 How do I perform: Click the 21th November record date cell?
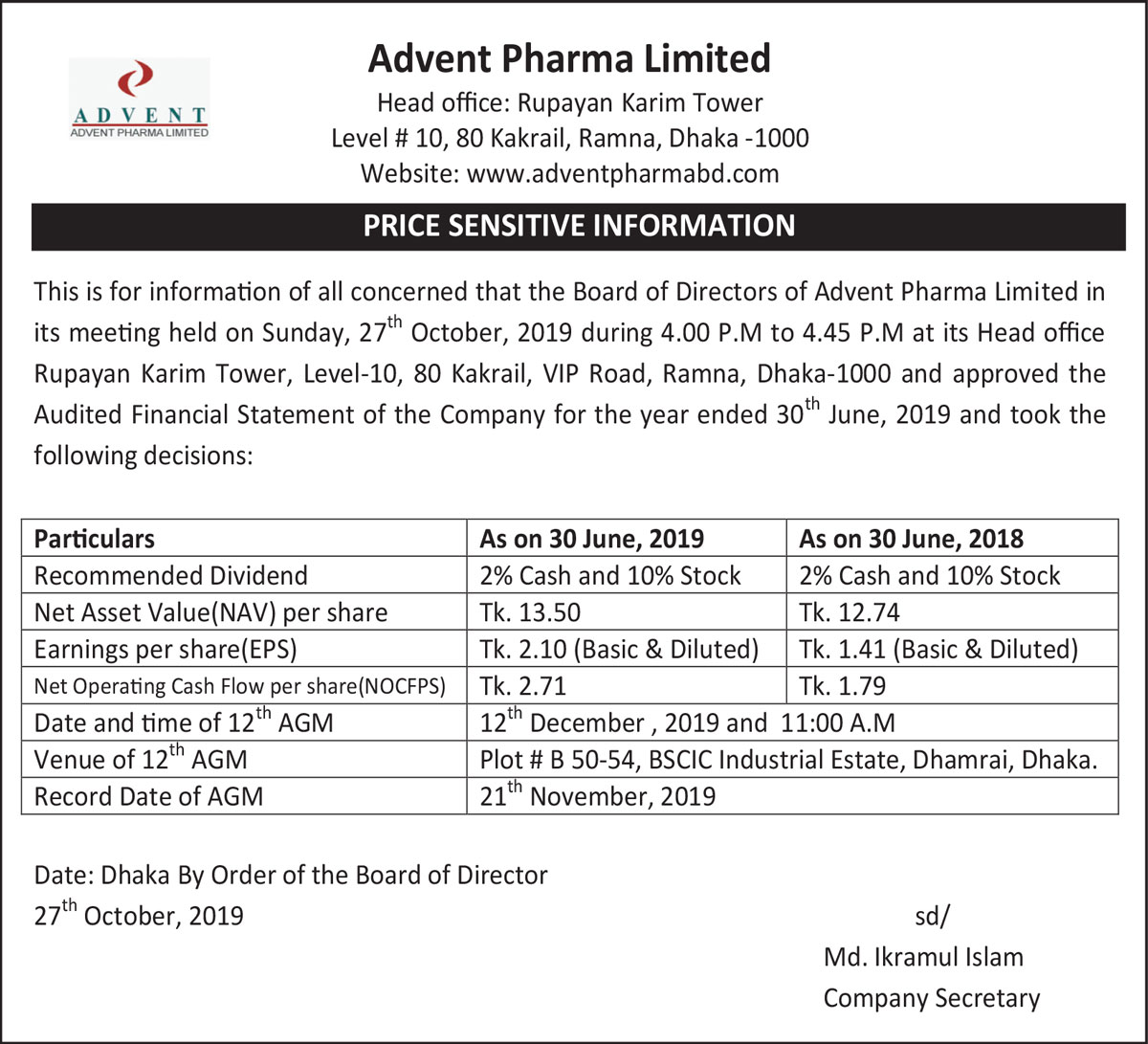(597, 796)
